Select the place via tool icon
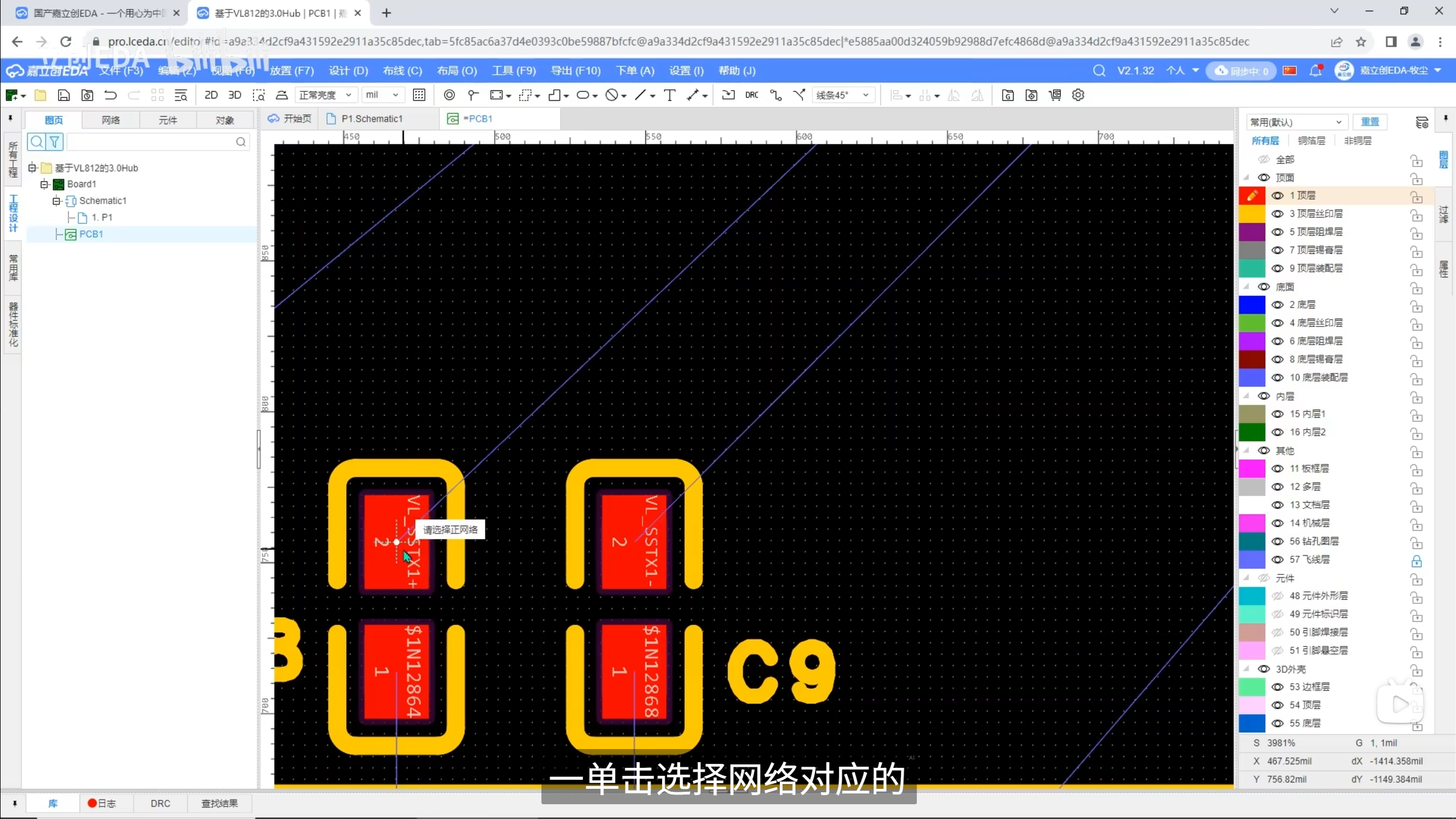1456x819 pixels. pyautogui.click(x=449, y=95)
